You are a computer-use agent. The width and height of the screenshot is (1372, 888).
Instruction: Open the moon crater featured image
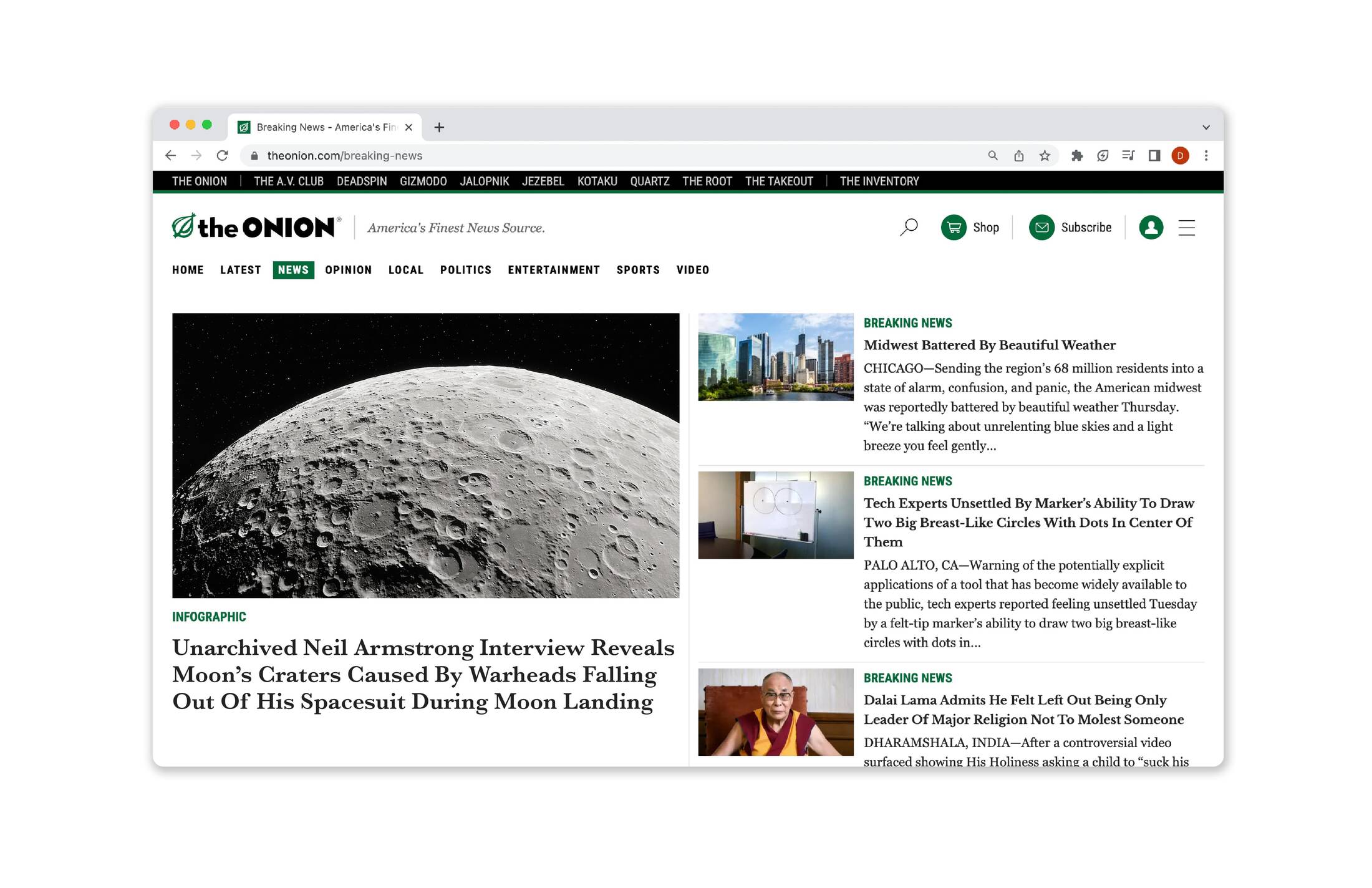pyautogui.click(x=426, y=455)
